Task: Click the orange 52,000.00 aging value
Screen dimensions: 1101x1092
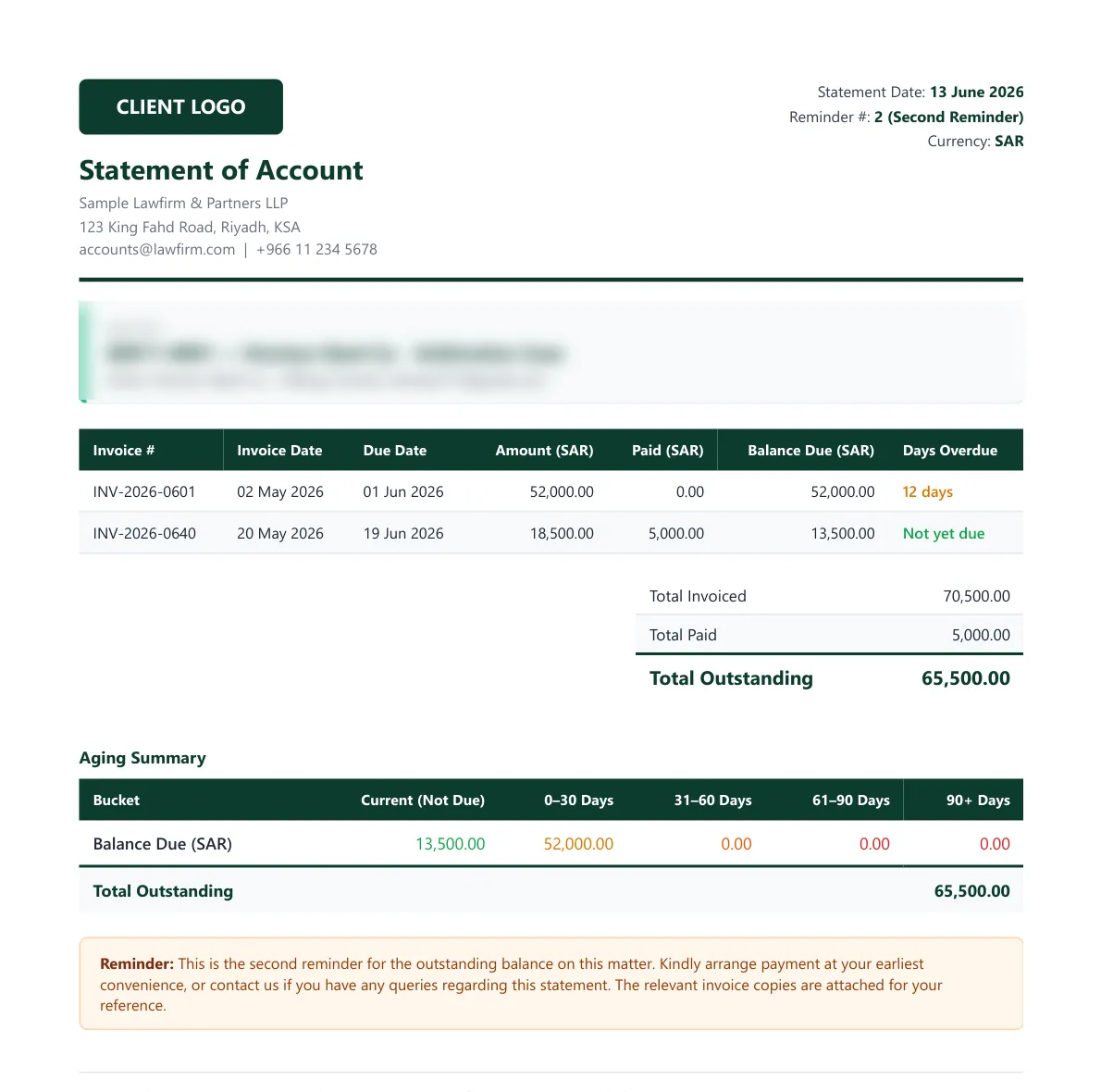Action: [x=578, y=843]
